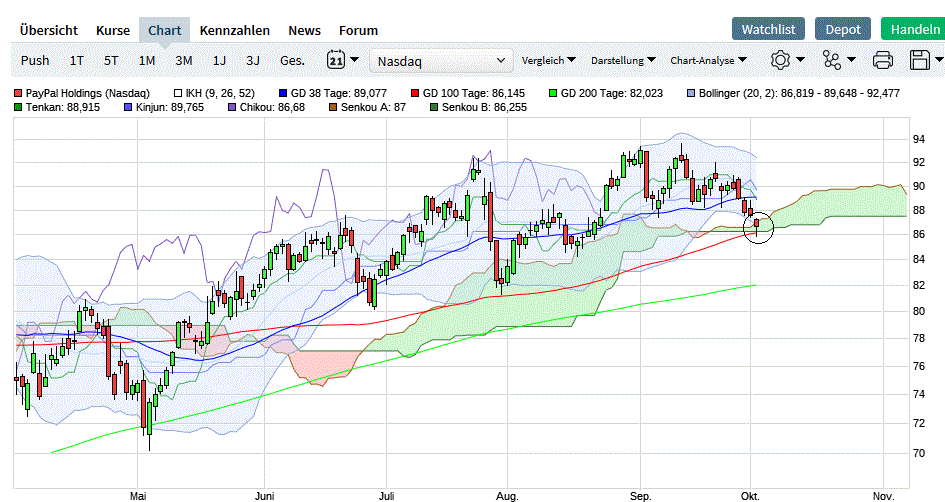The width and height of the screenshot is (945, 502).
Task: Open the Nasdaq exchange combo box
Action: [x=441, y=61]
